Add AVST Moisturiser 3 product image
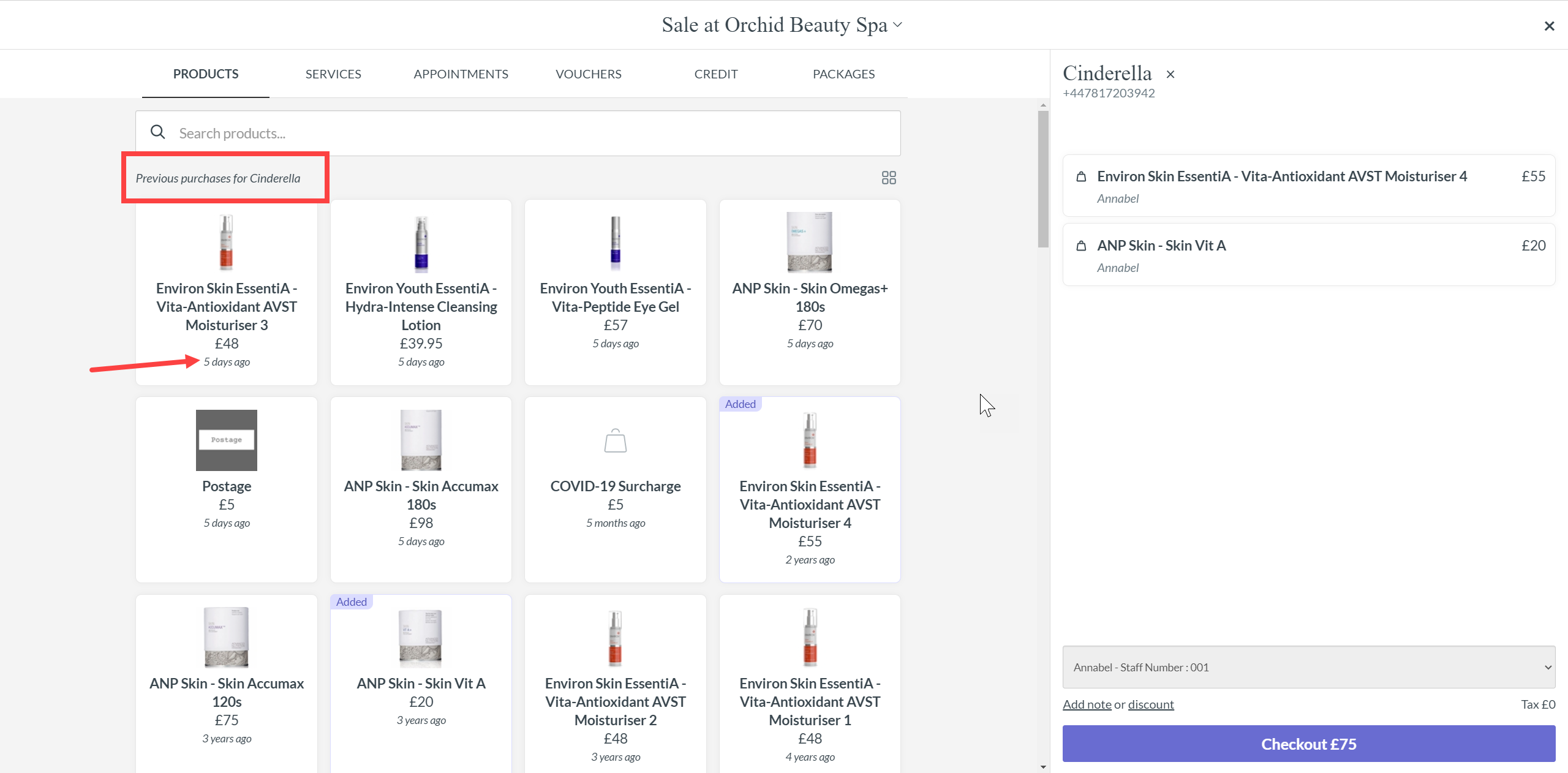Image resolution: width=1568 pixels, height=773 pixels. point(226,242)
